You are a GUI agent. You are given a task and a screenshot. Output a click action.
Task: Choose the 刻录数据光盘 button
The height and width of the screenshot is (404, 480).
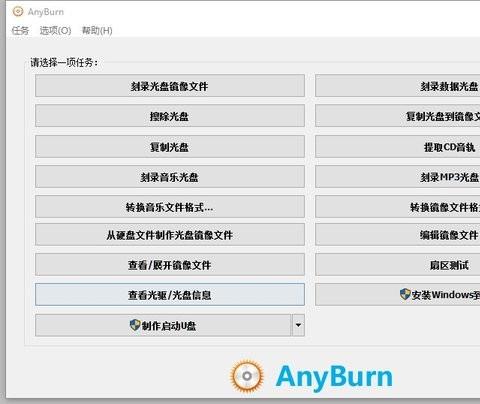tap(398, 86)
